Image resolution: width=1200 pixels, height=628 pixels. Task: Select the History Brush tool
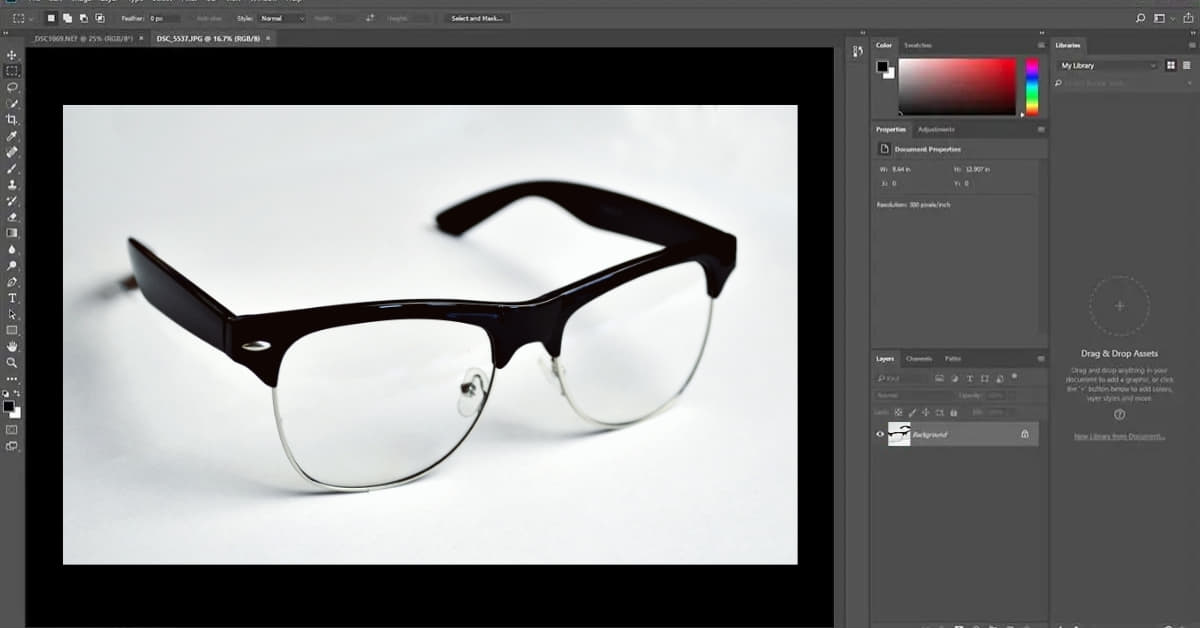[12, 200]
